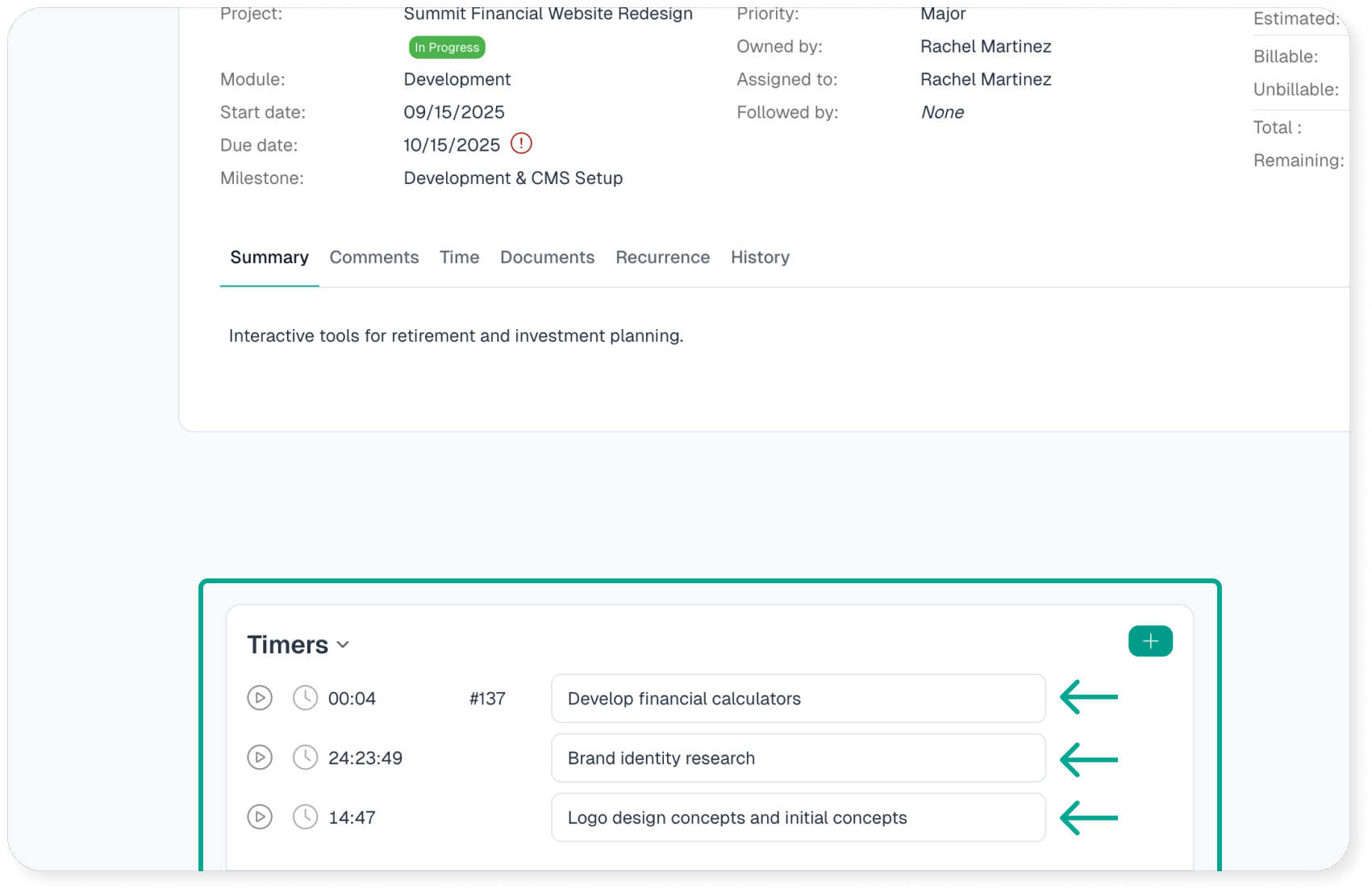The width and height of the screenshot is (1372, 893).
Task: Start the Logo design concepts timer
Action: pos(260,817)
